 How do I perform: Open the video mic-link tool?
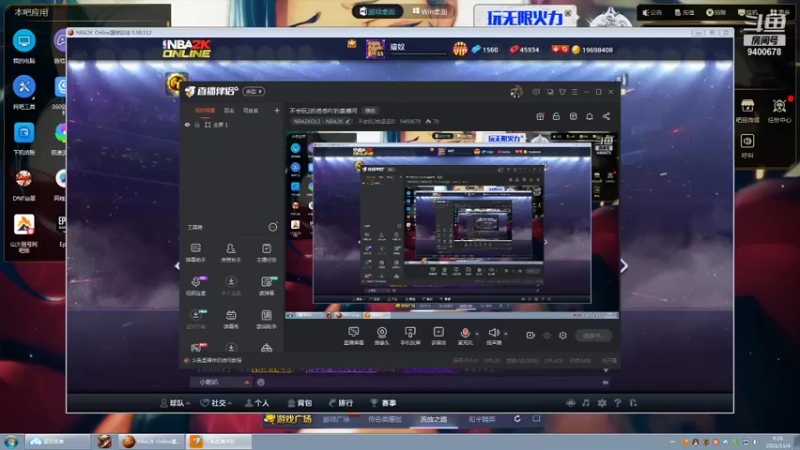196,286
